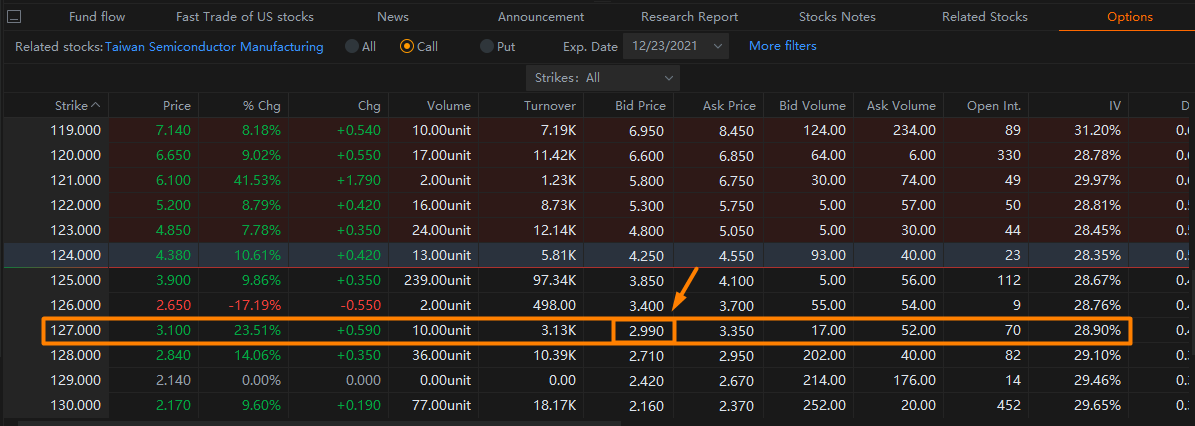The height and width of the screenshot is (426, 1195).
Task: Click the More filters link
Action: 782,46
